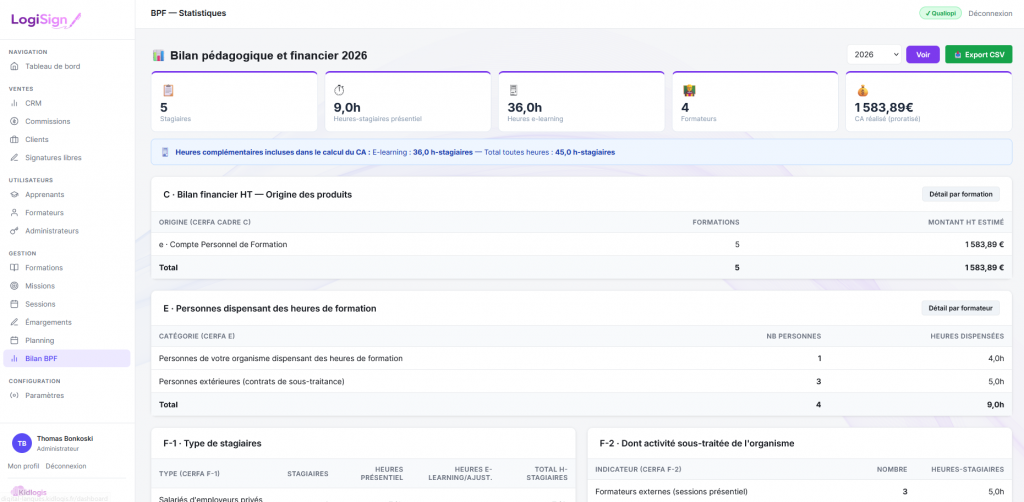
Task: Select Signatures libres menu entry
Action: (x=67, y=157)
